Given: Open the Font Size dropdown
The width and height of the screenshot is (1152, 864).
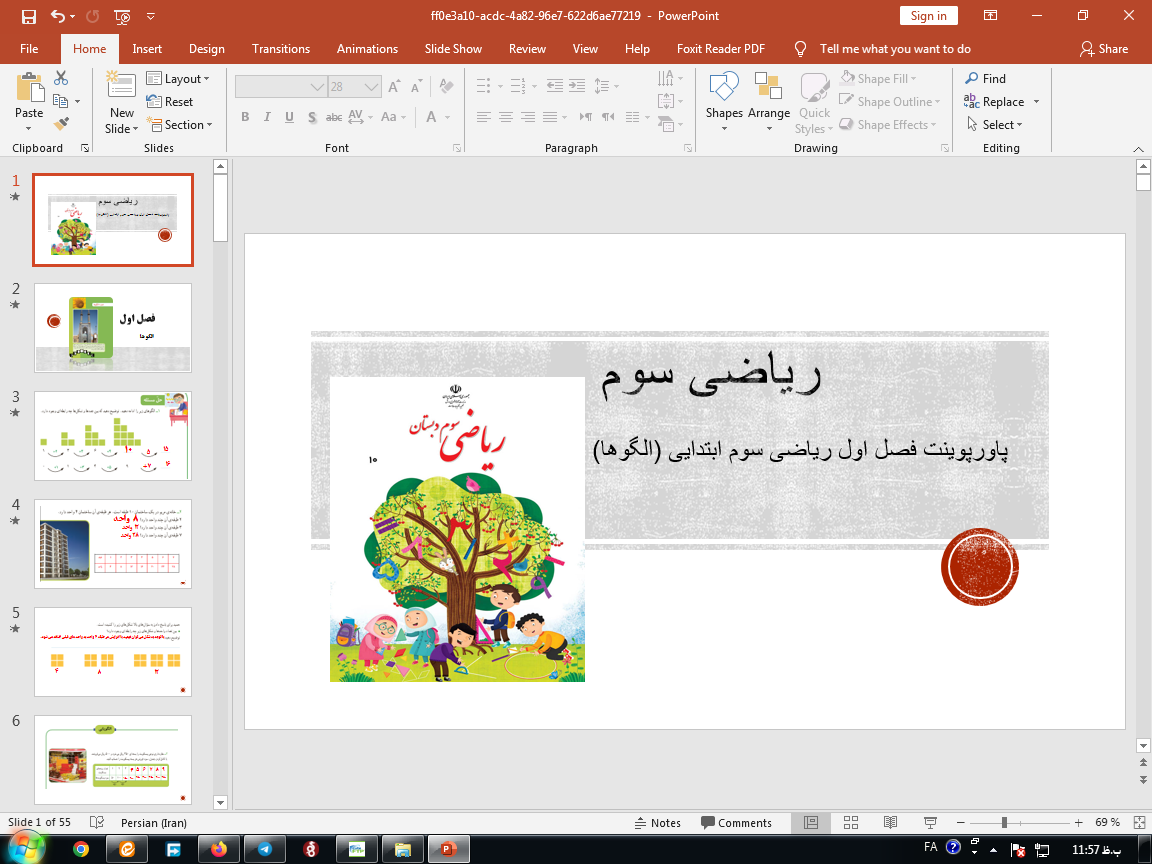Looking at the screenshot, I should click(x=369, y=86).
